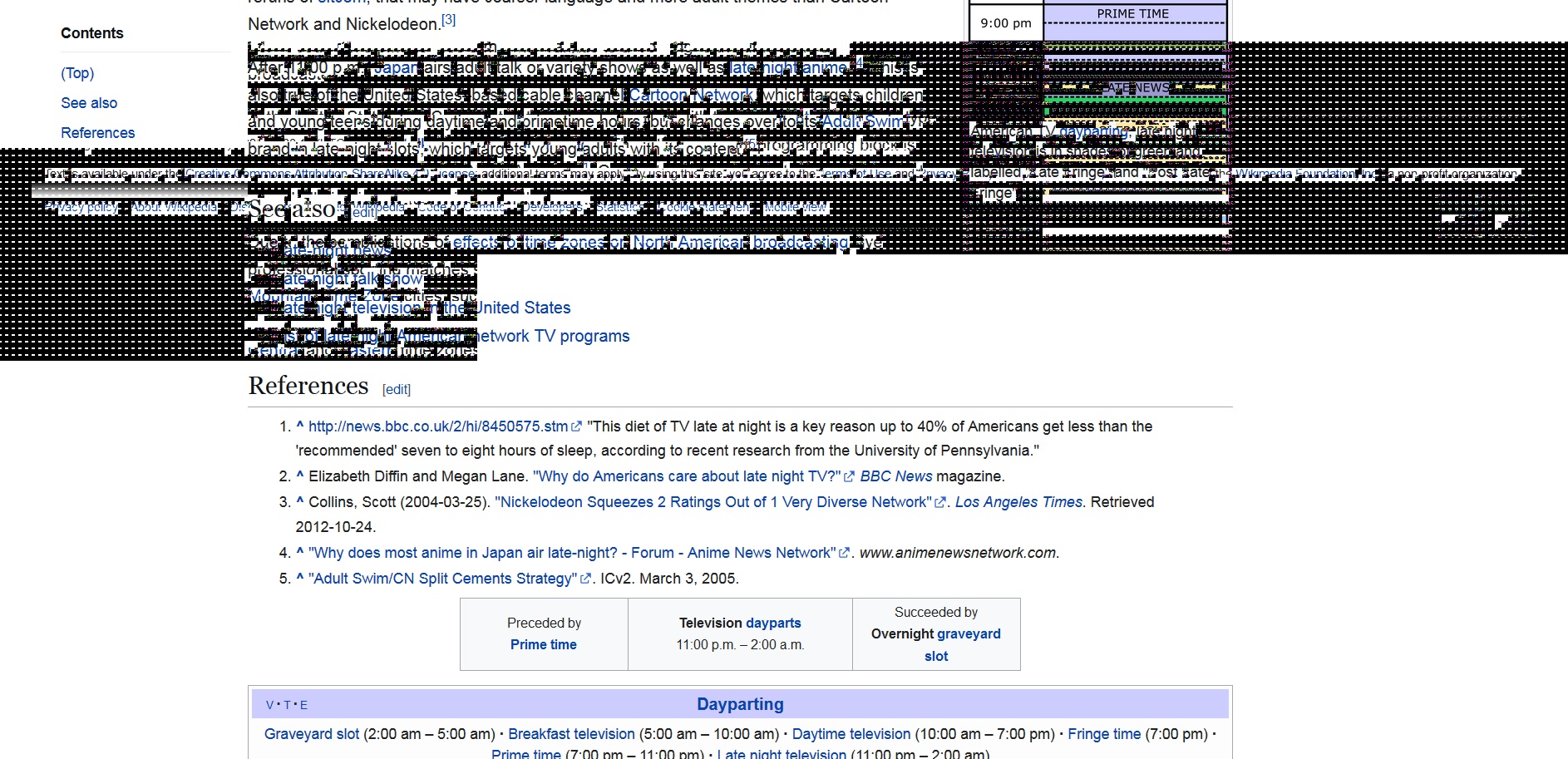Click 'Elizabeth Diffin and Megan Lane' text
Screen dimensions: 1568x759
coord(417,476)
